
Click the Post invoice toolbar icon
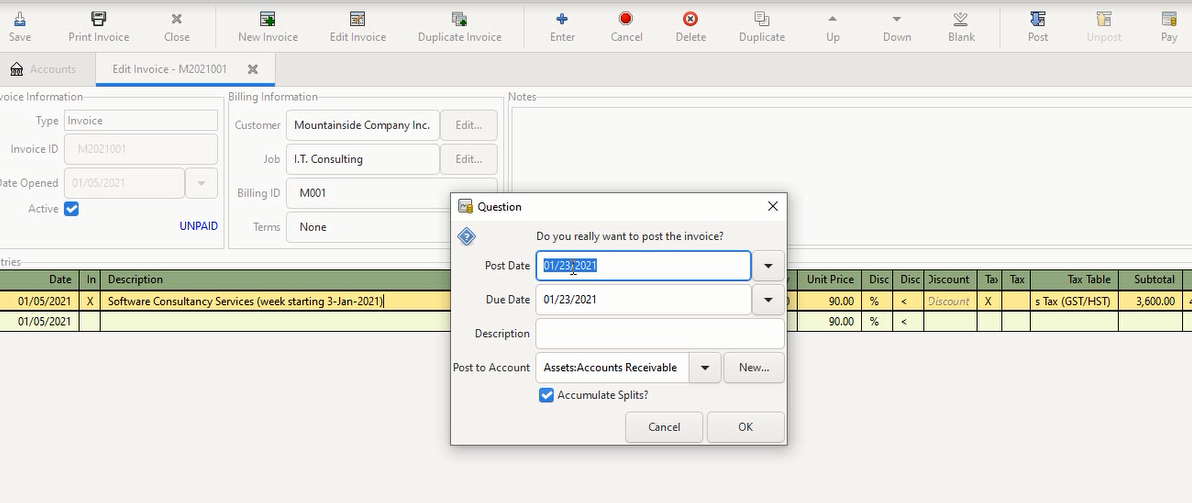pos(1037,19)
